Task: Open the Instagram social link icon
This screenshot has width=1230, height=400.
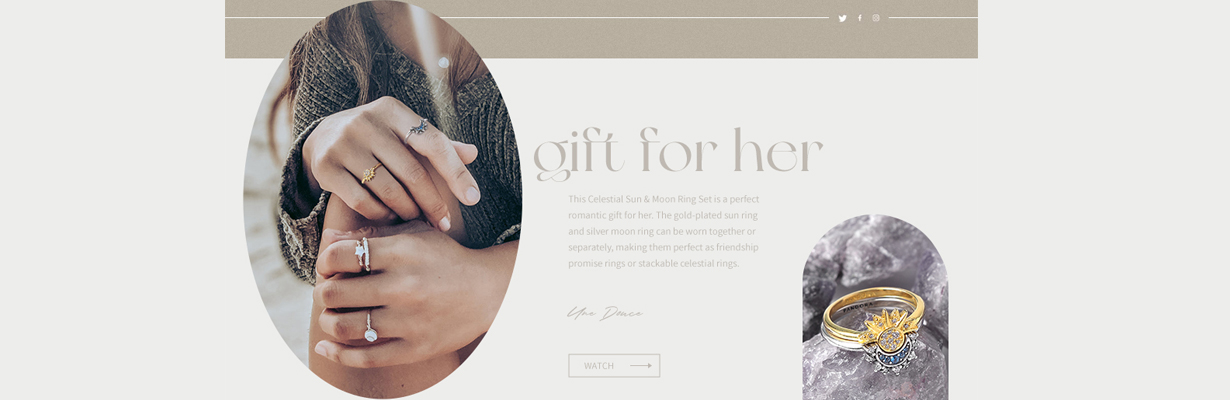Action: coord(876,18)
